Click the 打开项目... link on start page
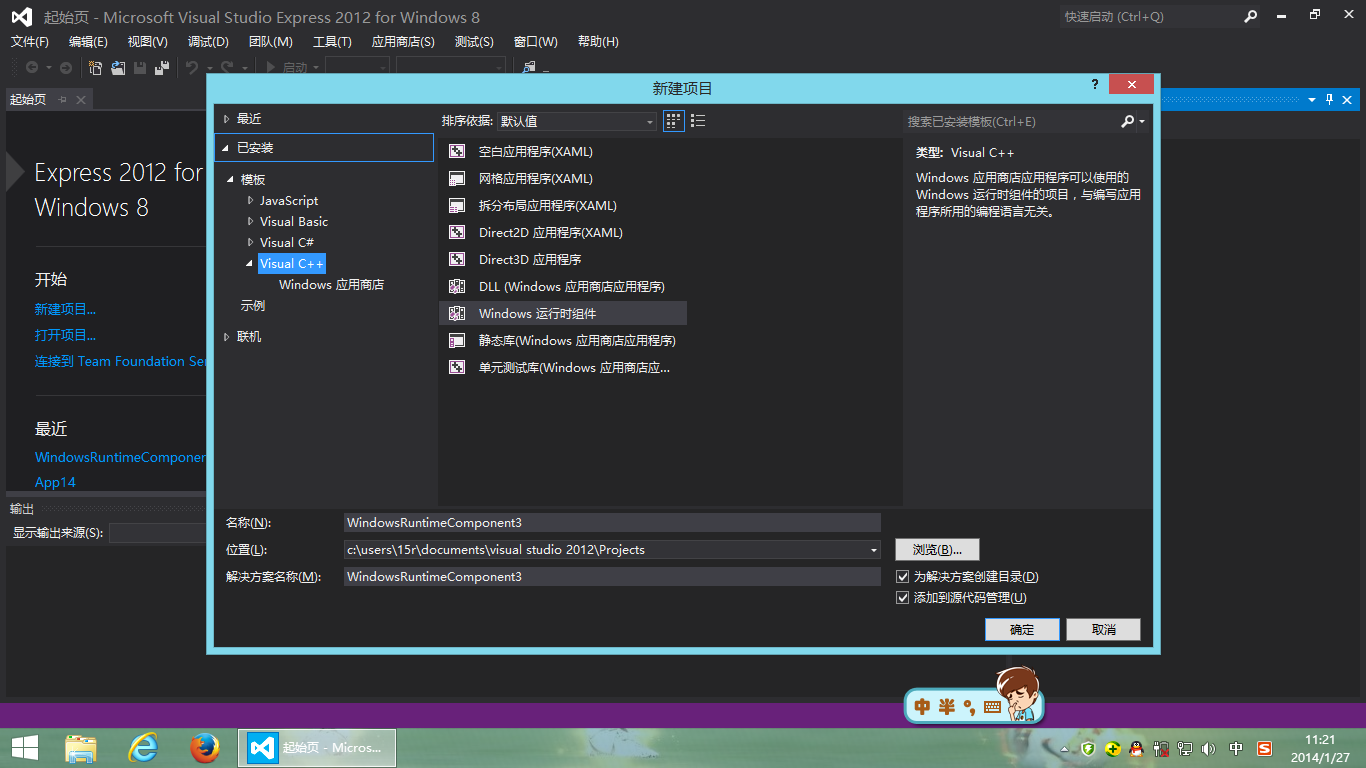 66,335
